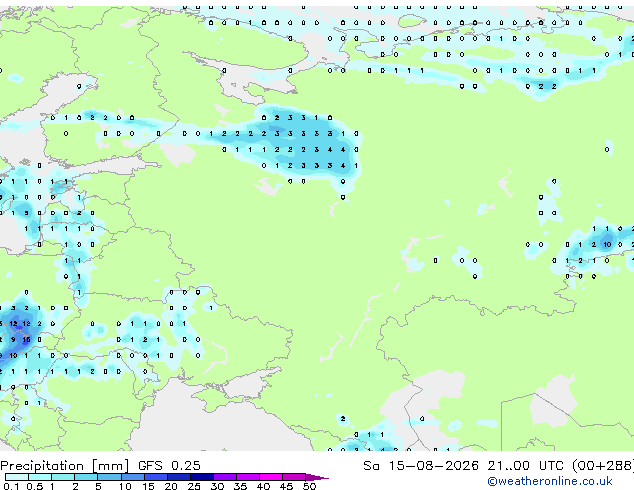Click the legend swatch between 45 and 50

point(294,477)
